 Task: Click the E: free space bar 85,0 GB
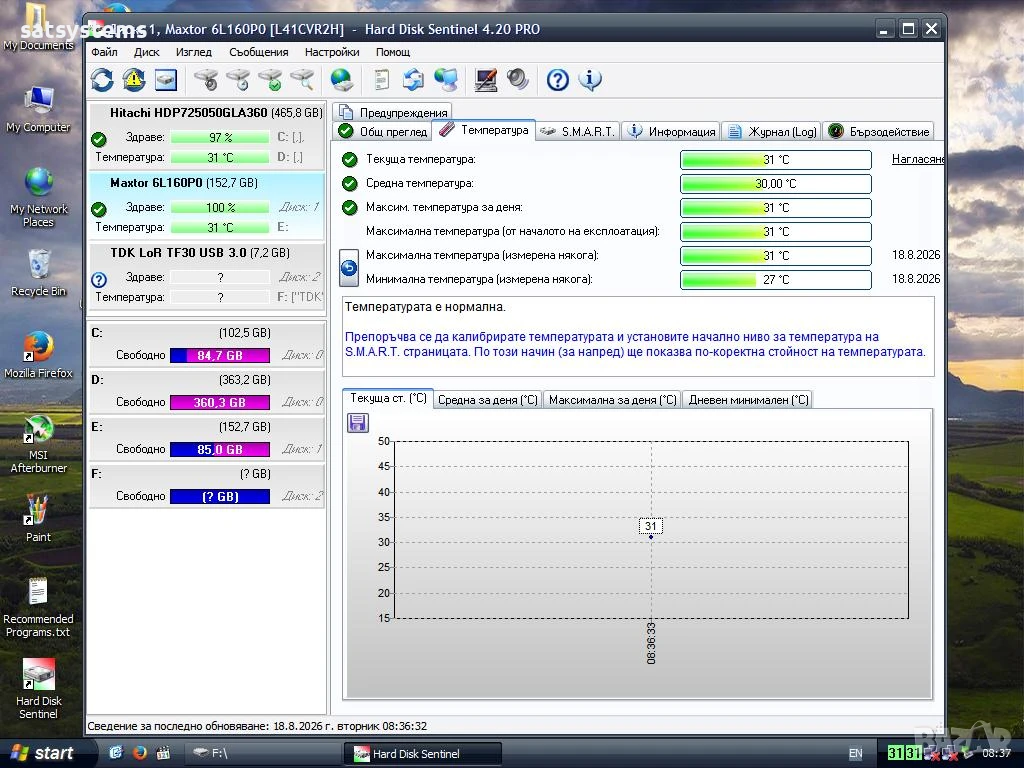[x=220, y=449]
